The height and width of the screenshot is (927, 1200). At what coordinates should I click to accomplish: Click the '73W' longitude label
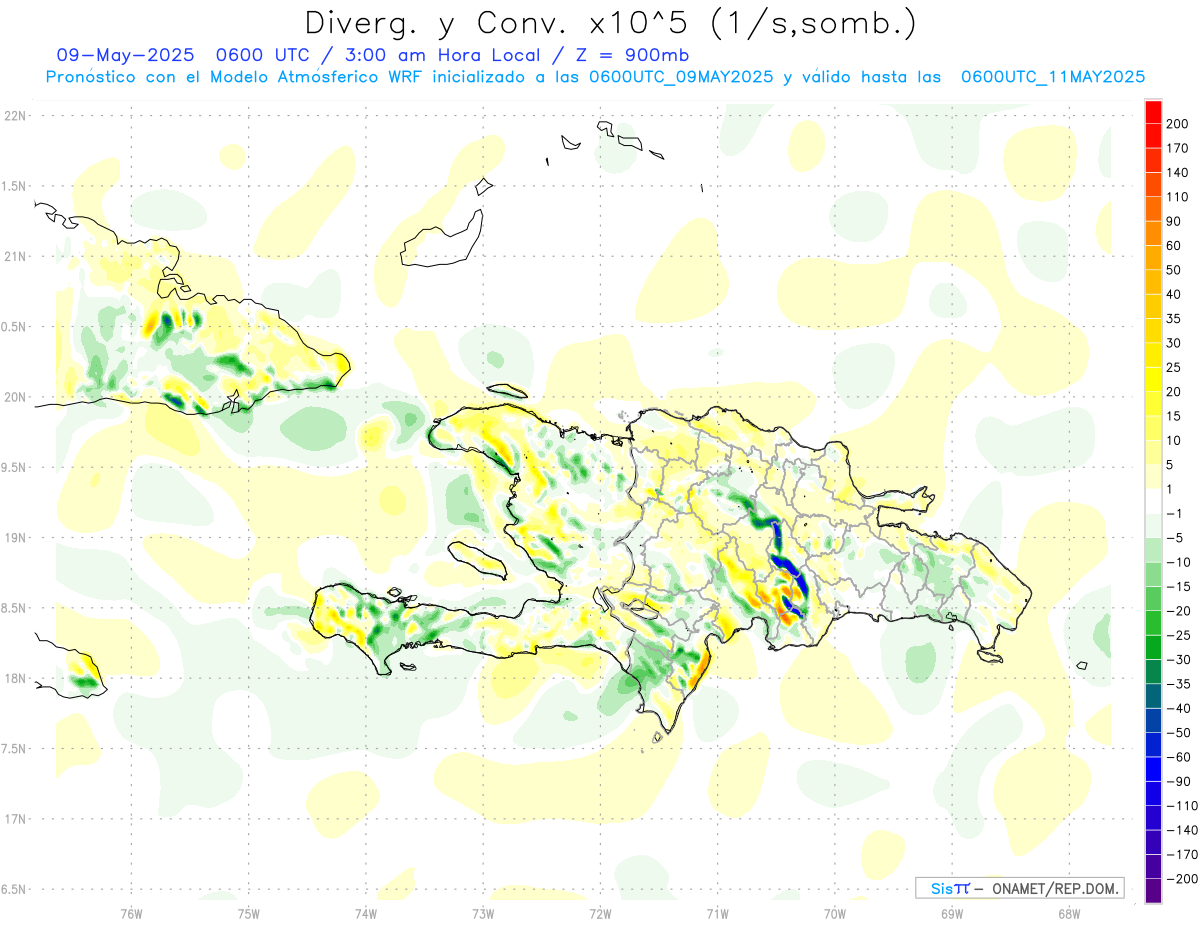pyautogui.click(x=483, y=913)
